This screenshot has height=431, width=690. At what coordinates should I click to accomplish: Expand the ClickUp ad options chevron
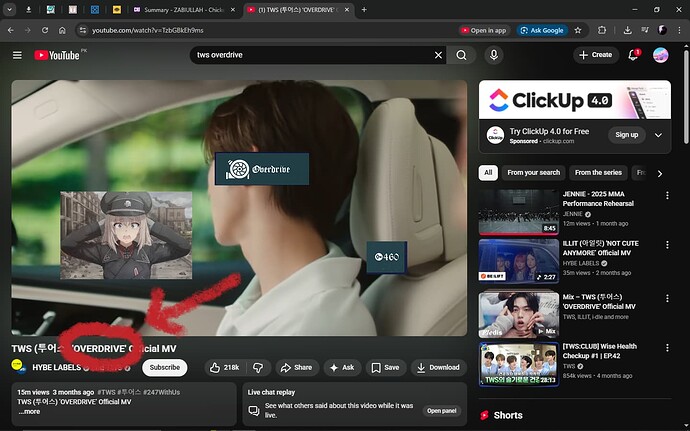(x=658, y=135)
